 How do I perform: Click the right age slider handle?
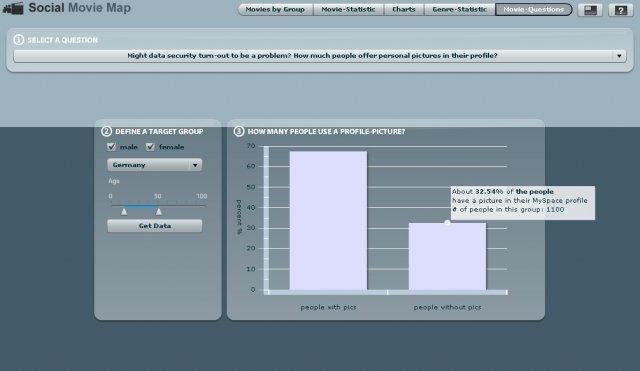[x=159, y=211]
